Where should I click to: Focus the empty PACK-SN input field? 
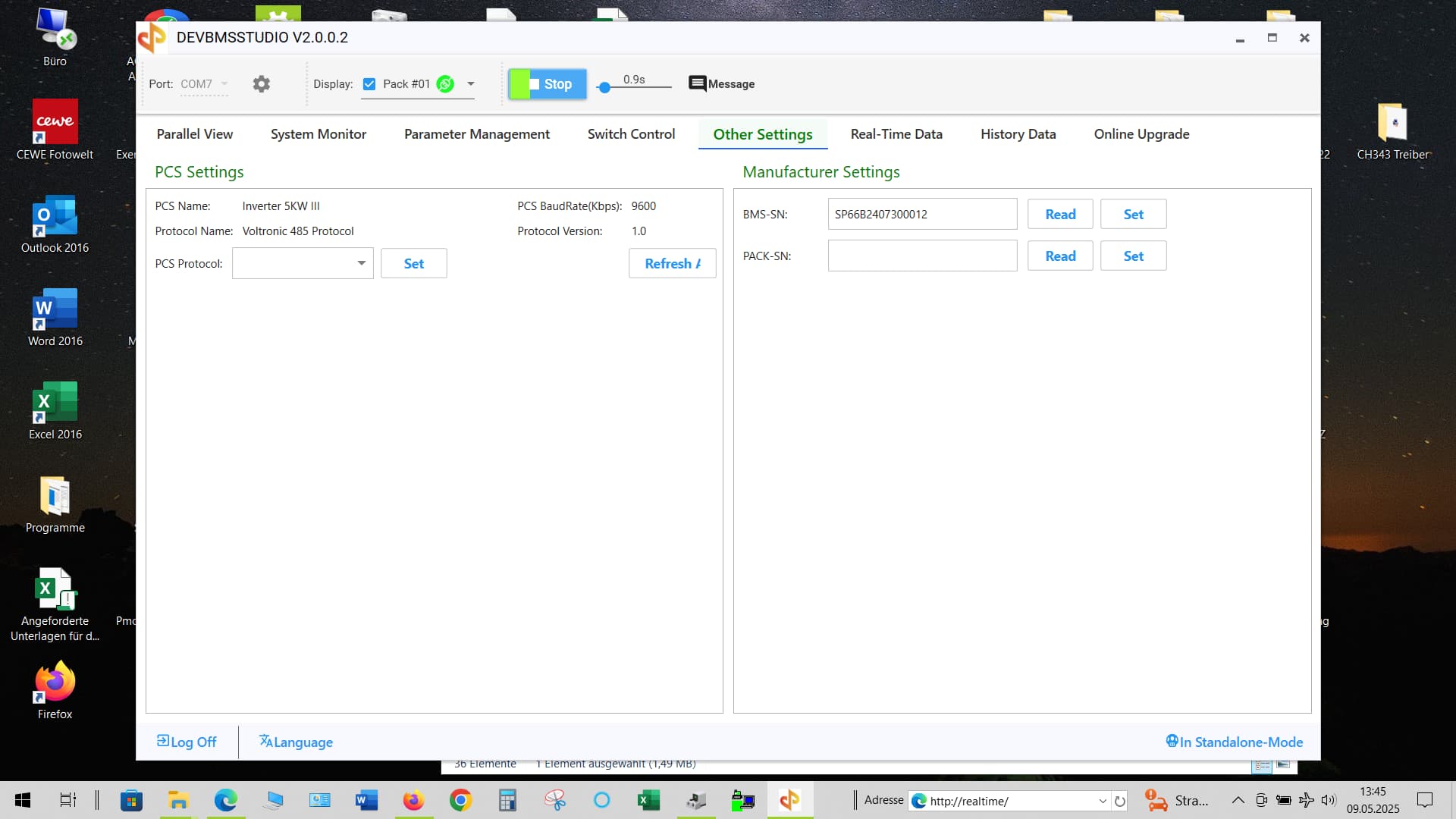922,256
